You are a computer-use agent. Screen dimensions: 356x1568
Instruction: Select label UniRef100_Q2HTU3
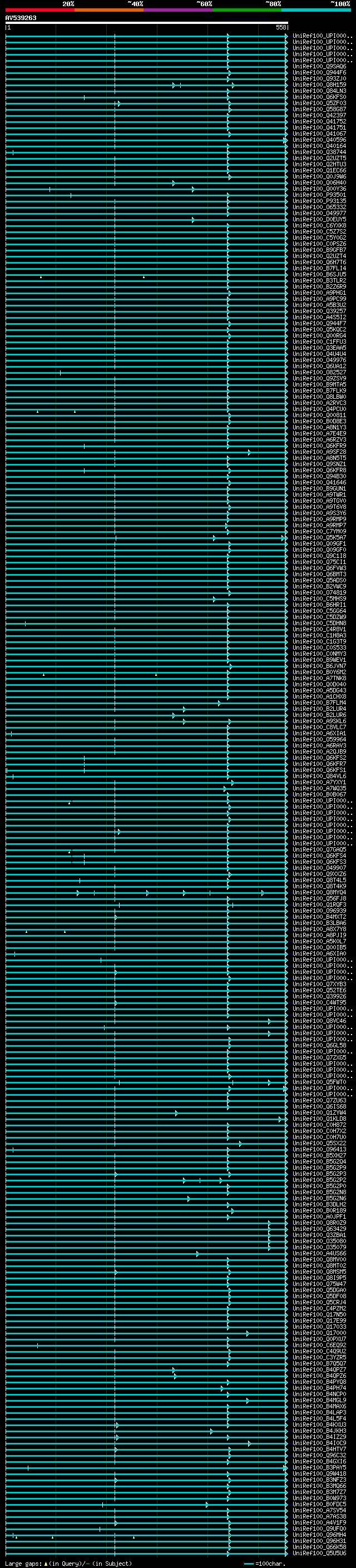point(319,164)
